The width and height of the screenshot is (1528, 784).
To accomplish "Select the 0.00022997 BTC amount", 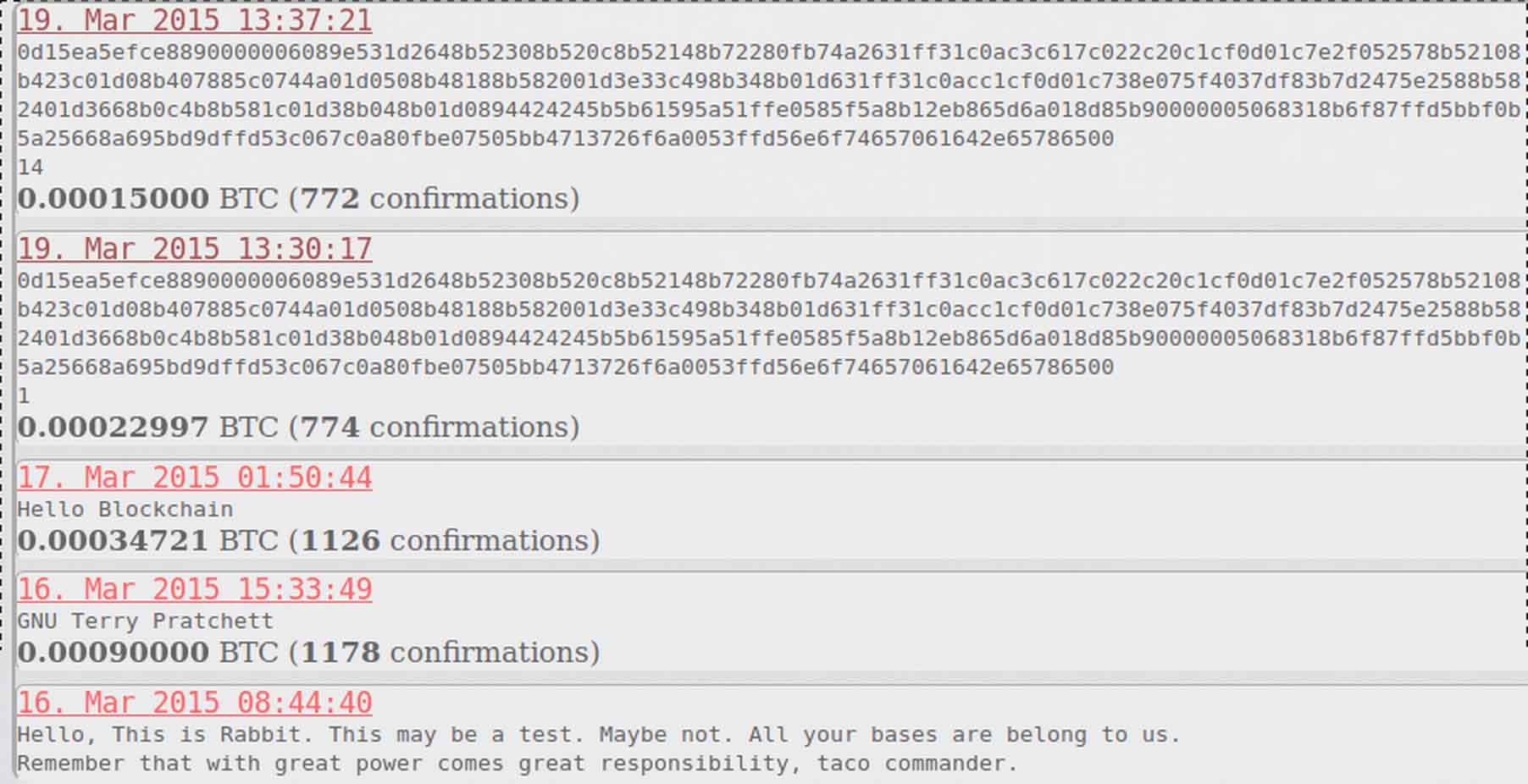I will pos(147,427).
